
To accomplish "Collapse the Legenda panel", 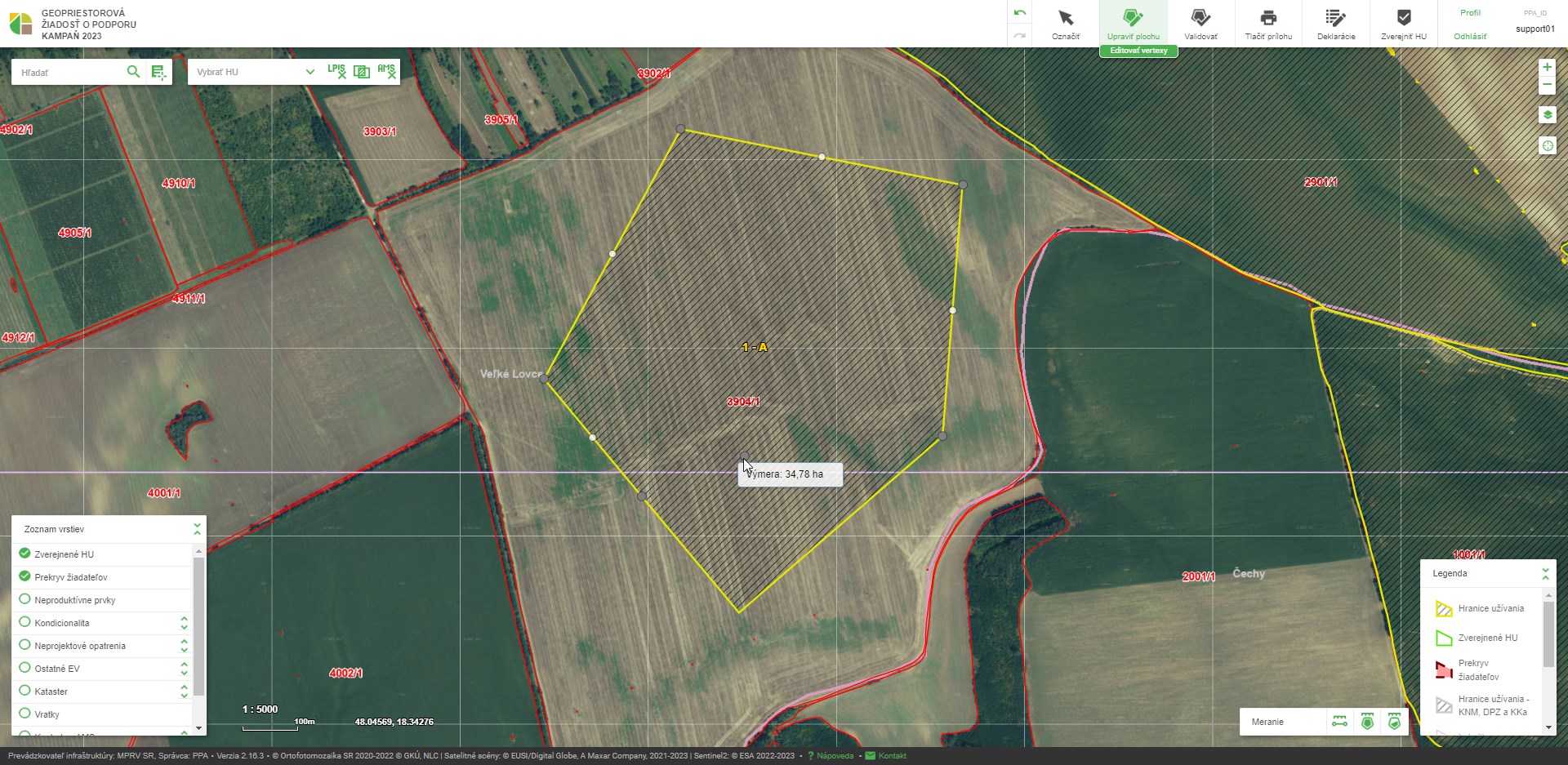I will (x=1545, y=574).
